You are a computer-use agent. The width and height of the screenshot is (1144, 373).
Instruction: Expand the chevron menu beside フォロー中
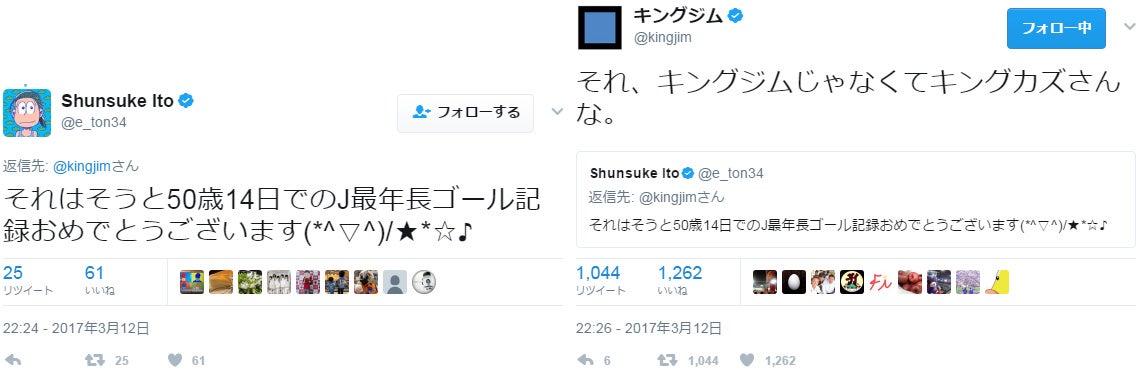coord(1129,27)
